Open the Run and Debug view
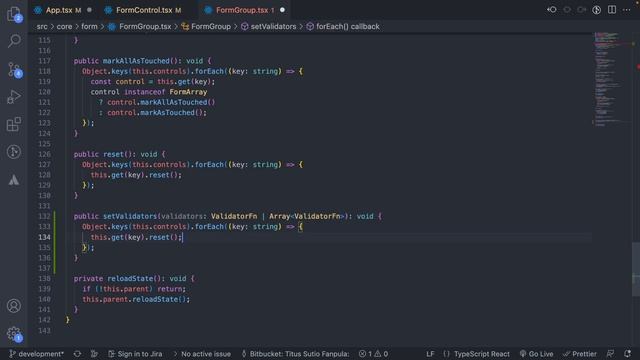The image size is (640, 360). click(x=14, y=97)
